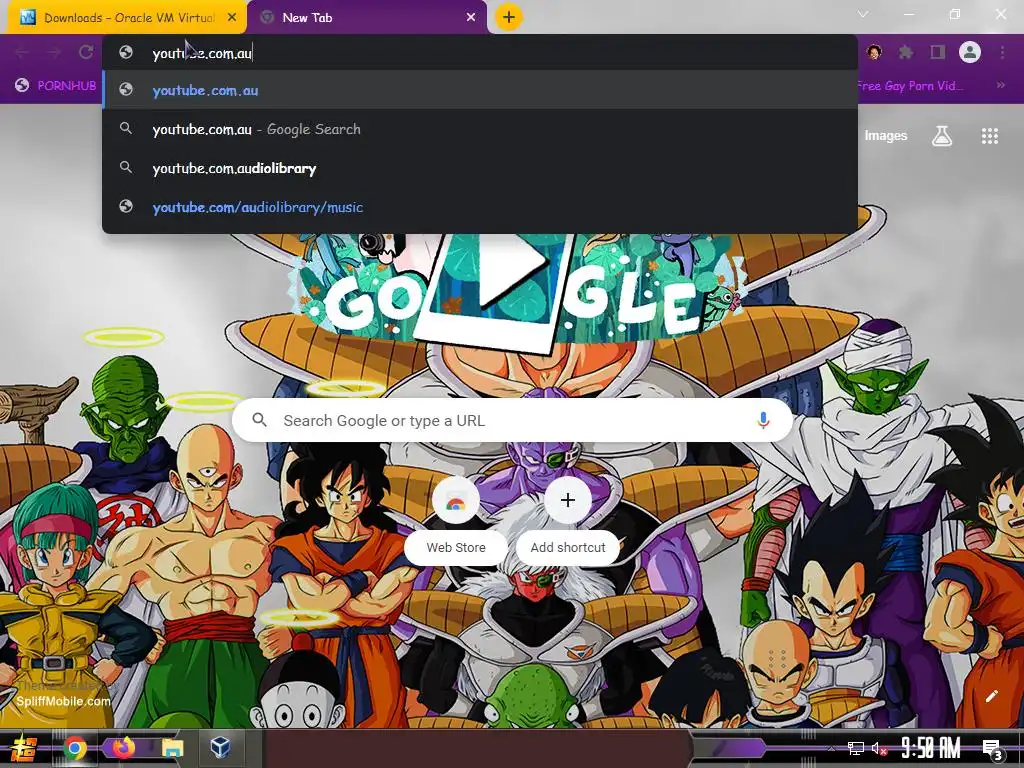Pick youtube.com.audiolibrary search suggestion
This screenshot has width=1024, height=768.
click(480, 168)
